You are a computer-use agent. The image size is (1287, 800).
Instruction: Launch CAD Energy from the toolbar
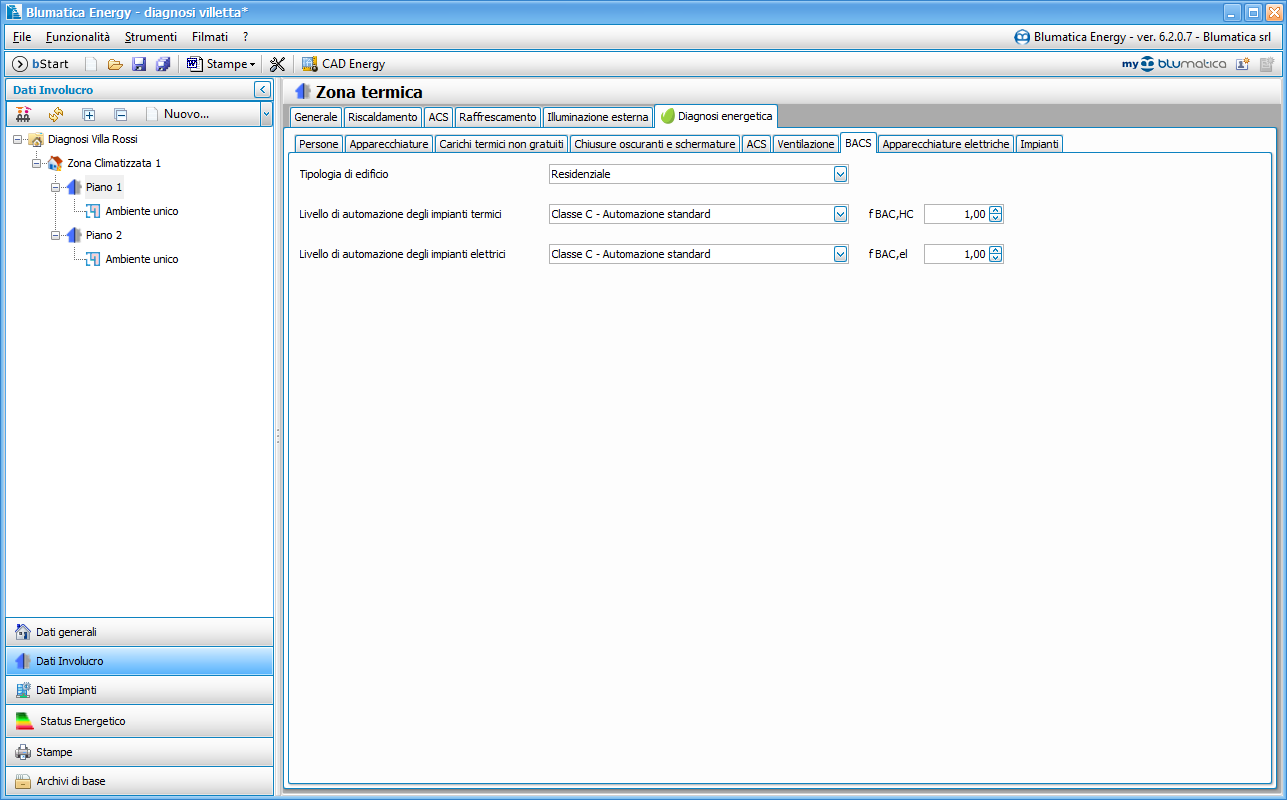click(x=343, y=64)
